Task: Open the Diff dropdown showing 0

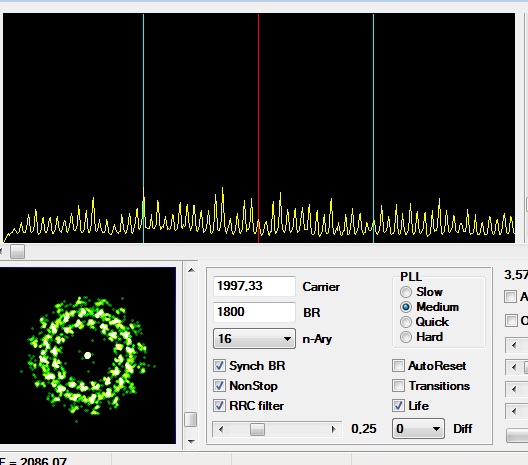Action: point(418,429)
